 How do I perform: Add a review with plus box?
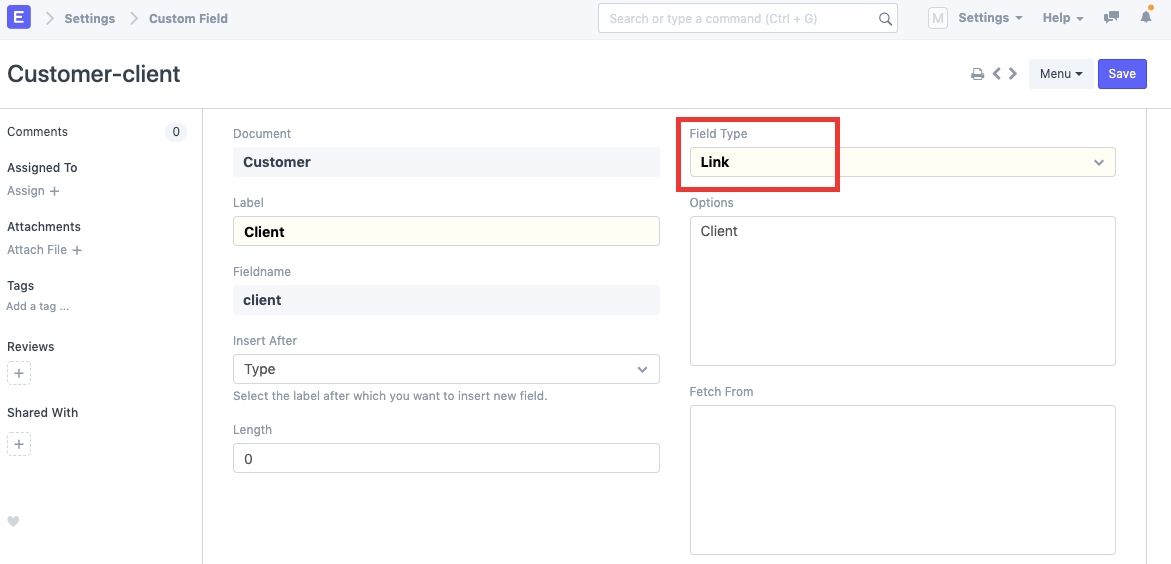coord(19,374)
